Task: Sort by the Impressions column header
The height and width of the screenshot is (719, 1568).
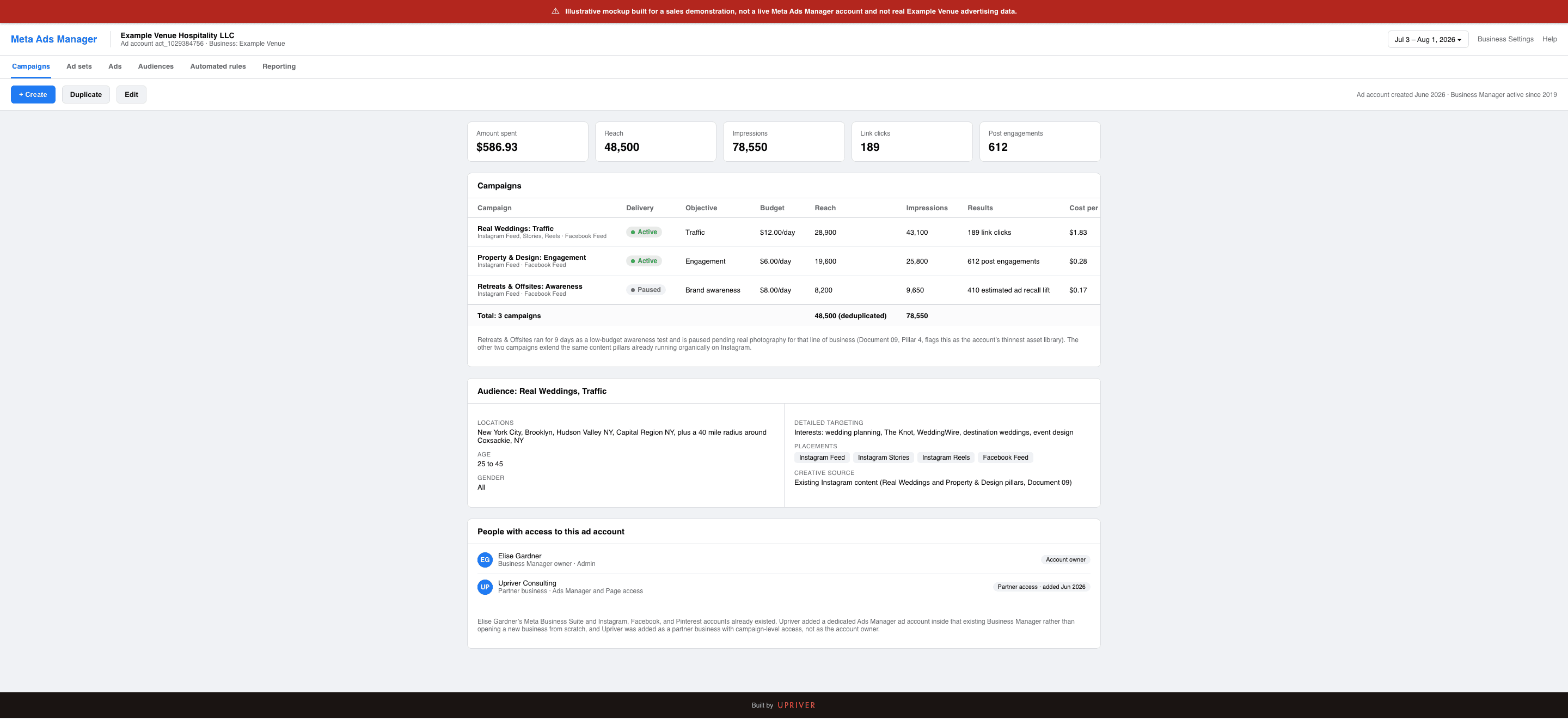Action: click(927, 208)
